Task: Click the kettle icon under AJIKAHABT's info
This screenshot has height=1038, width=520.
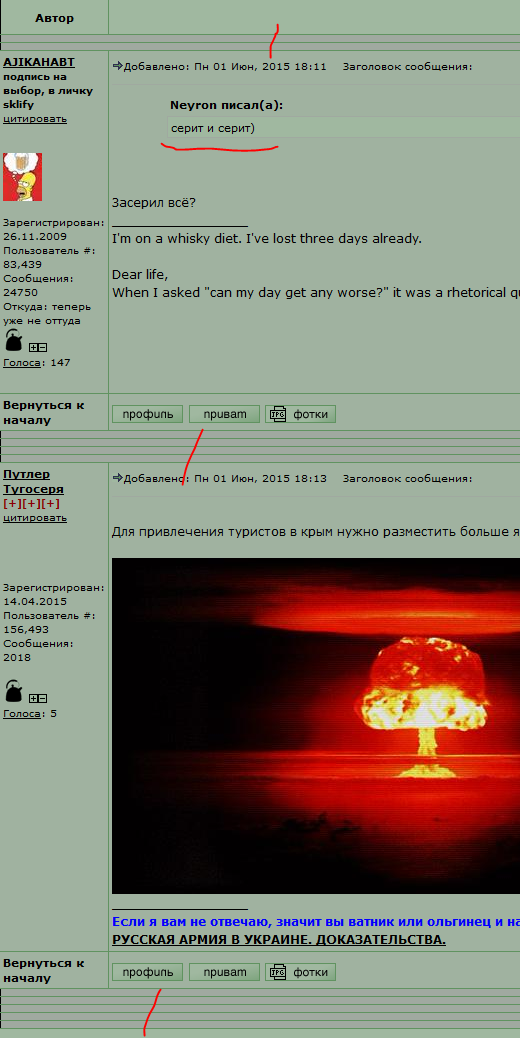Action: [14, 341]
